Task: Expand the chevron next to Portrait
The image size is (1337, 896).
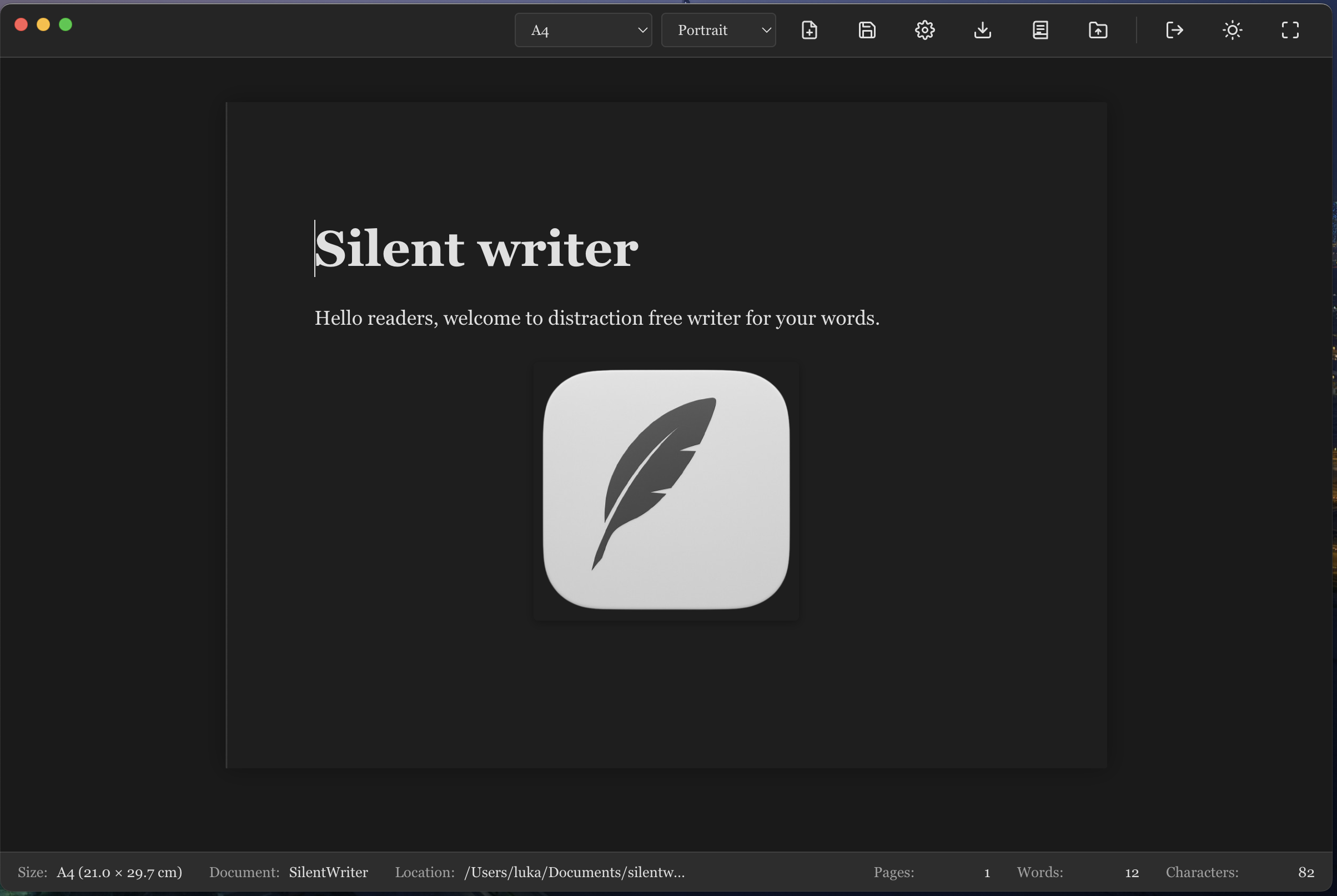Action: pyautogui.click(x=766, y=30)
